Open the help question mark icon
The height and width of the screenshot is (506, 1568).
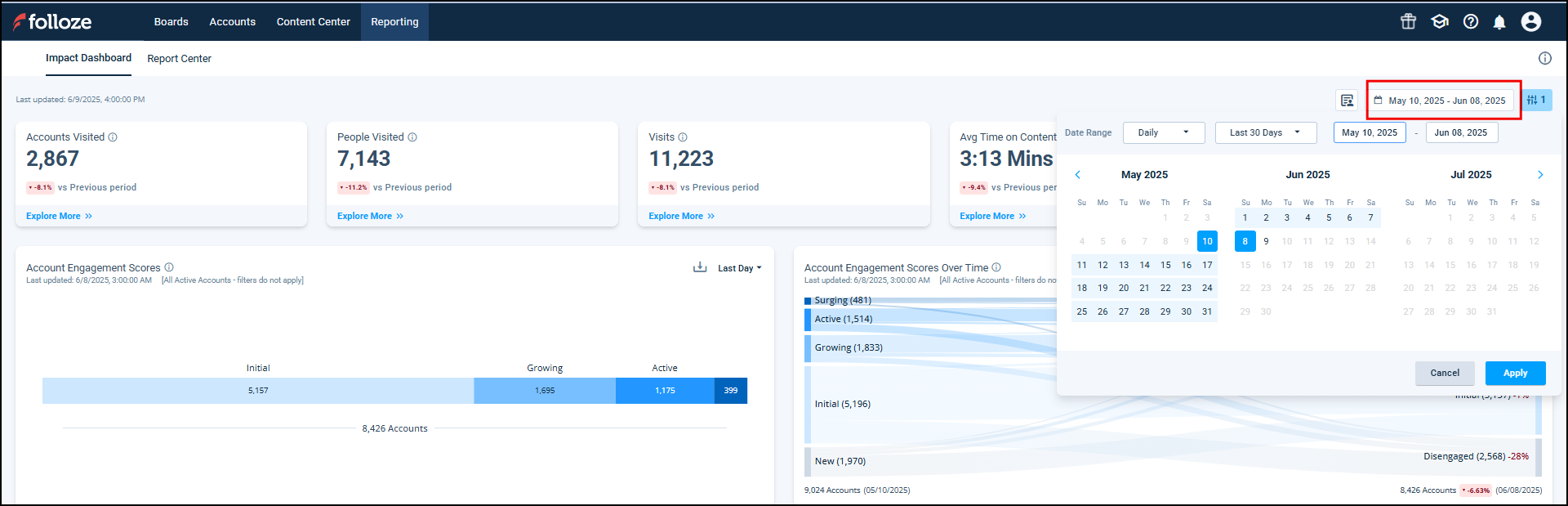(1471, 21)
